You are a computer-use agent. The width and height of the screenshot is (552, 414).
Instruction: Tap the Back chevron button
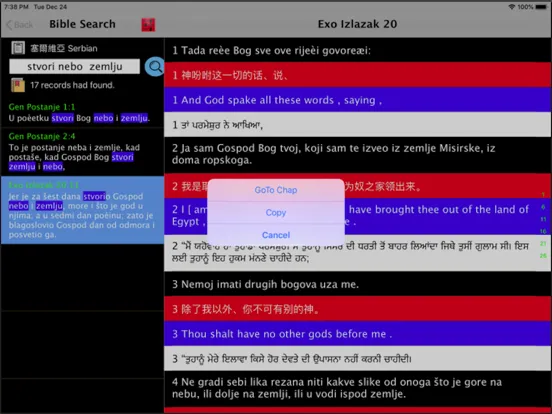click(20, 25)
